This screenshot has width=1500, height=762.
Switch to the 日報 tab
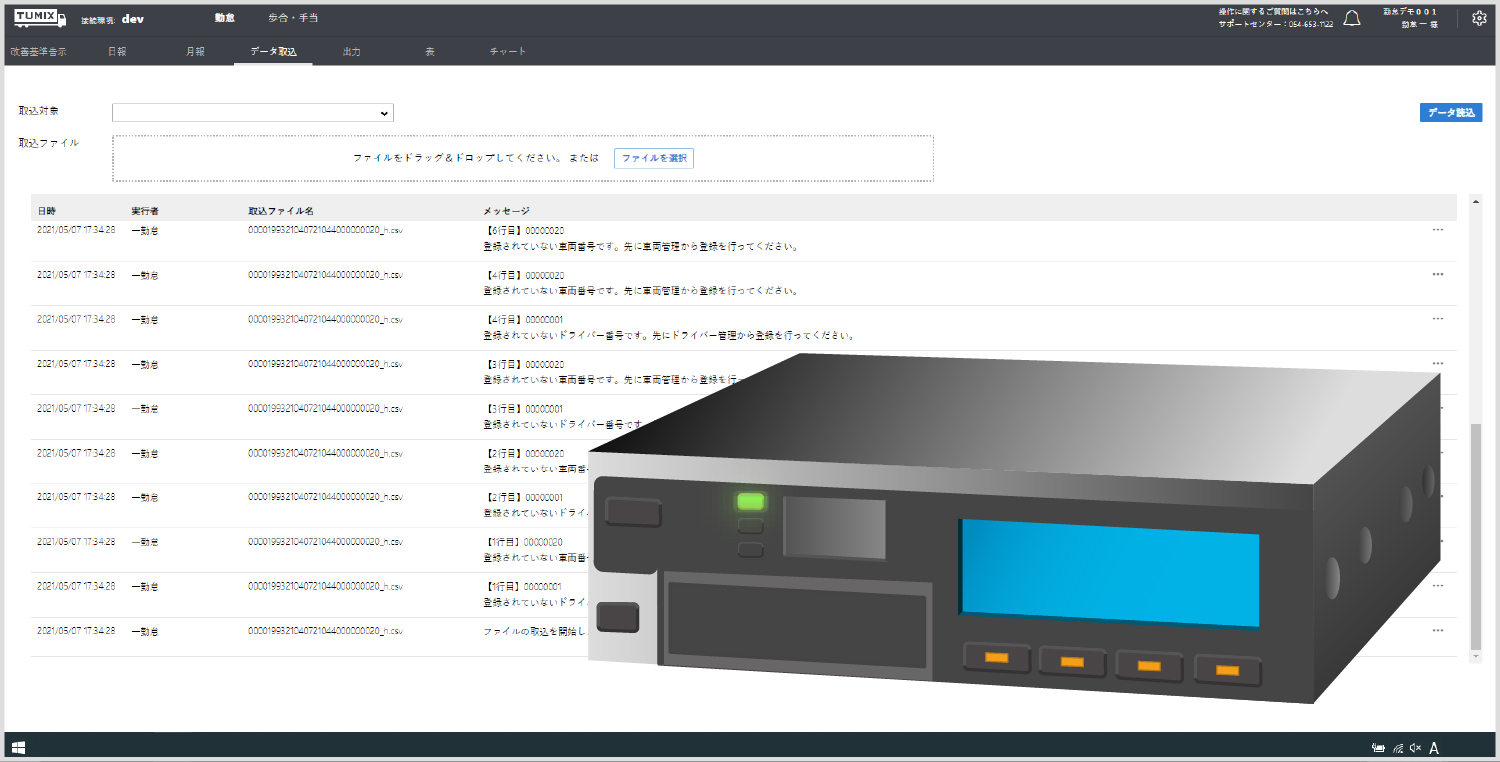click(117, 51)
